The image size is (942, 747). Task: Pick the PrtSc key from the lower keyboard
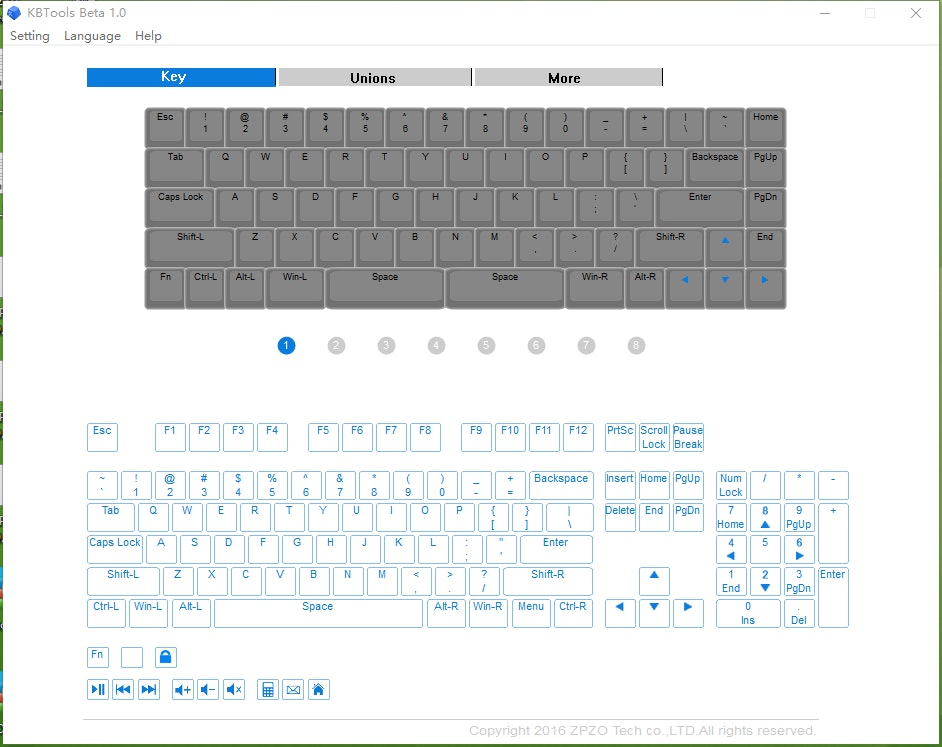tap(620, 437)
